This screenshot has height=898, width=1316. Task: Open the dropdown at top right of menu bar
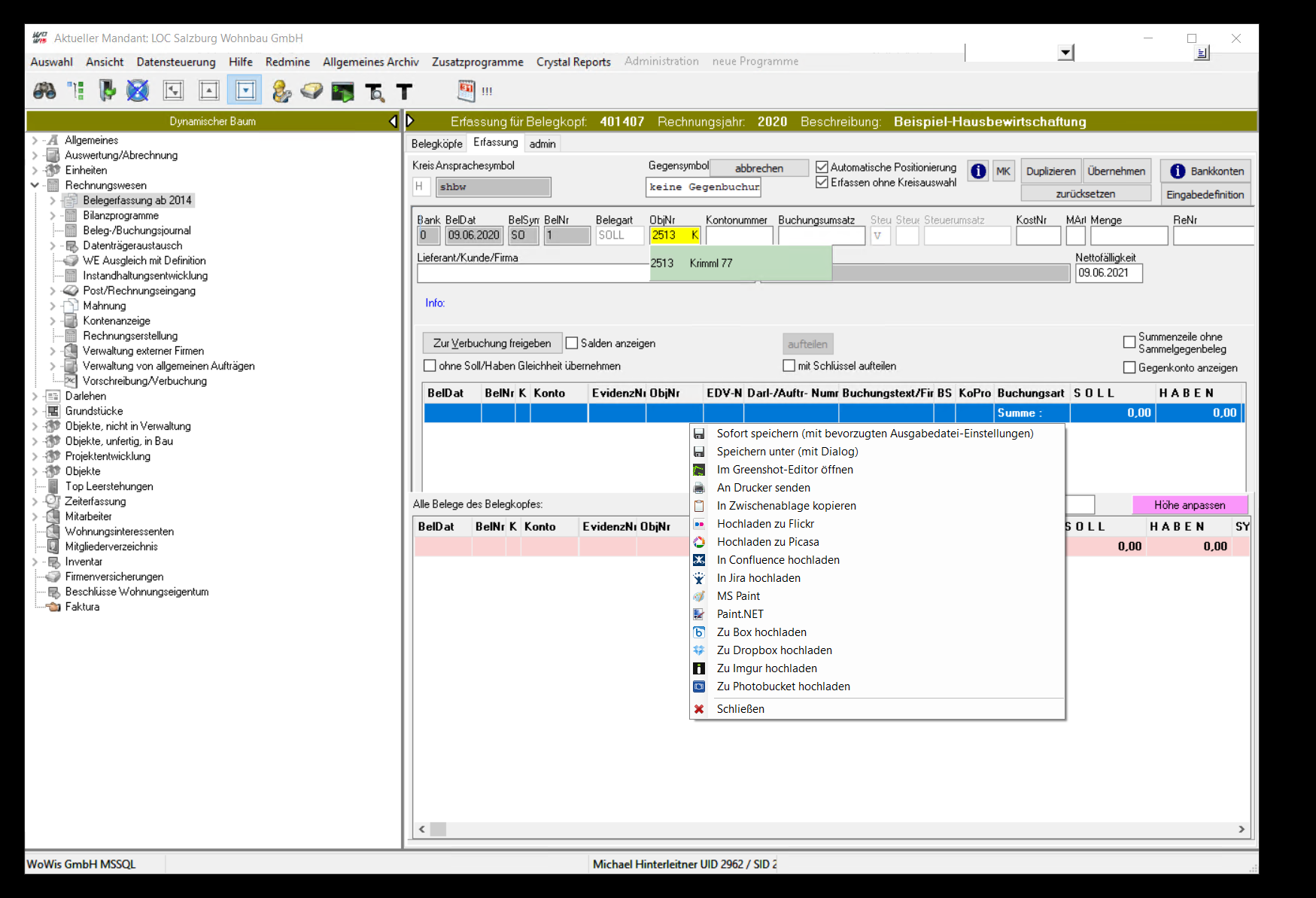click(1065, 53)
